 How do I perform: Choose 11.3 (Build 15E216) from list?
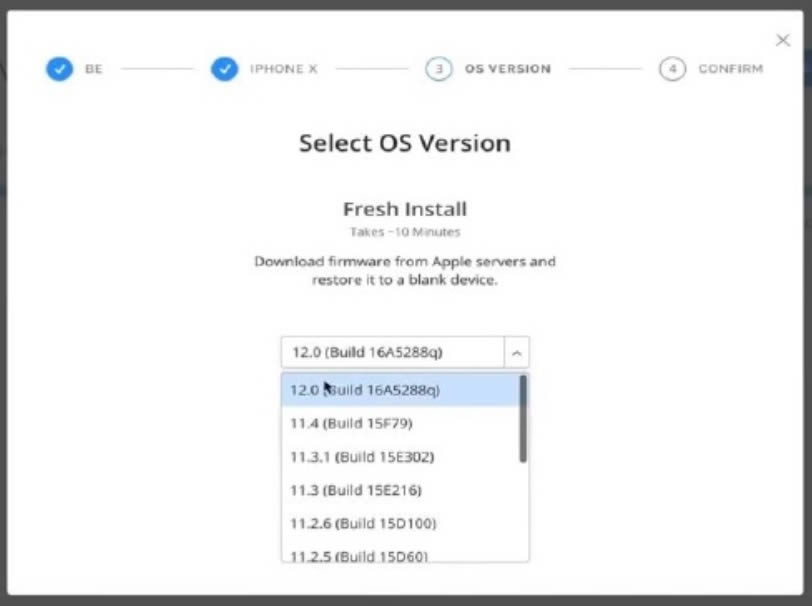pyautogui.click(x=400, y=490)
